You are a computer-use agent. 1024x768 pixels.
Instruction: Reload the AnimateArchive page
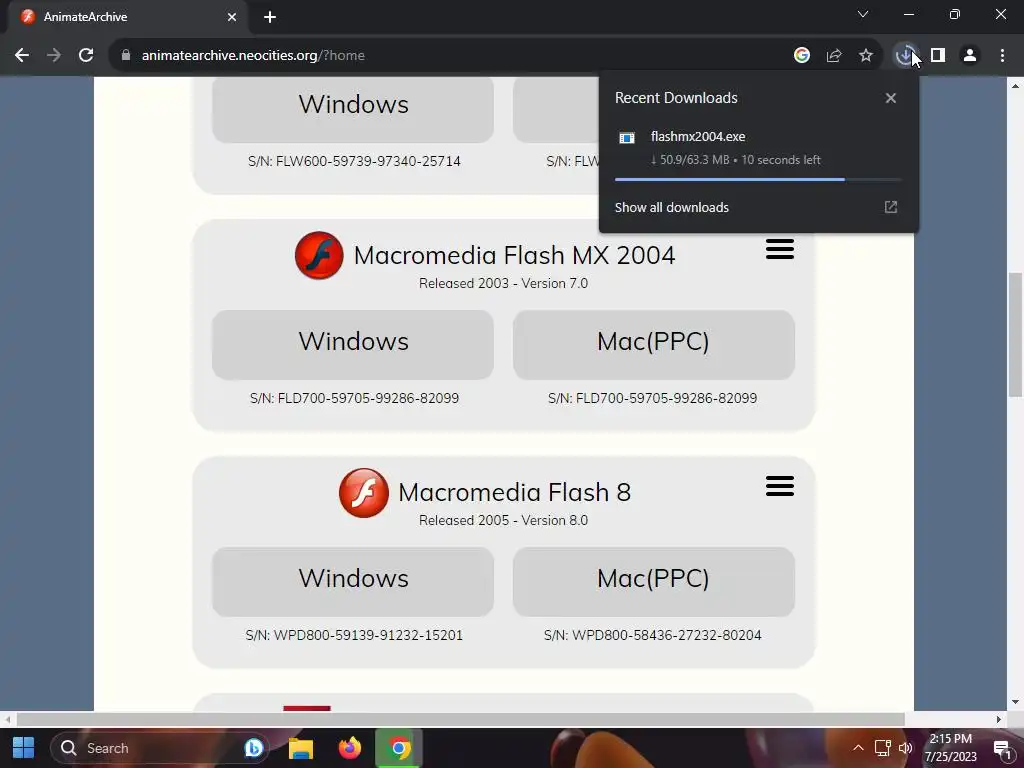(86, 56)
